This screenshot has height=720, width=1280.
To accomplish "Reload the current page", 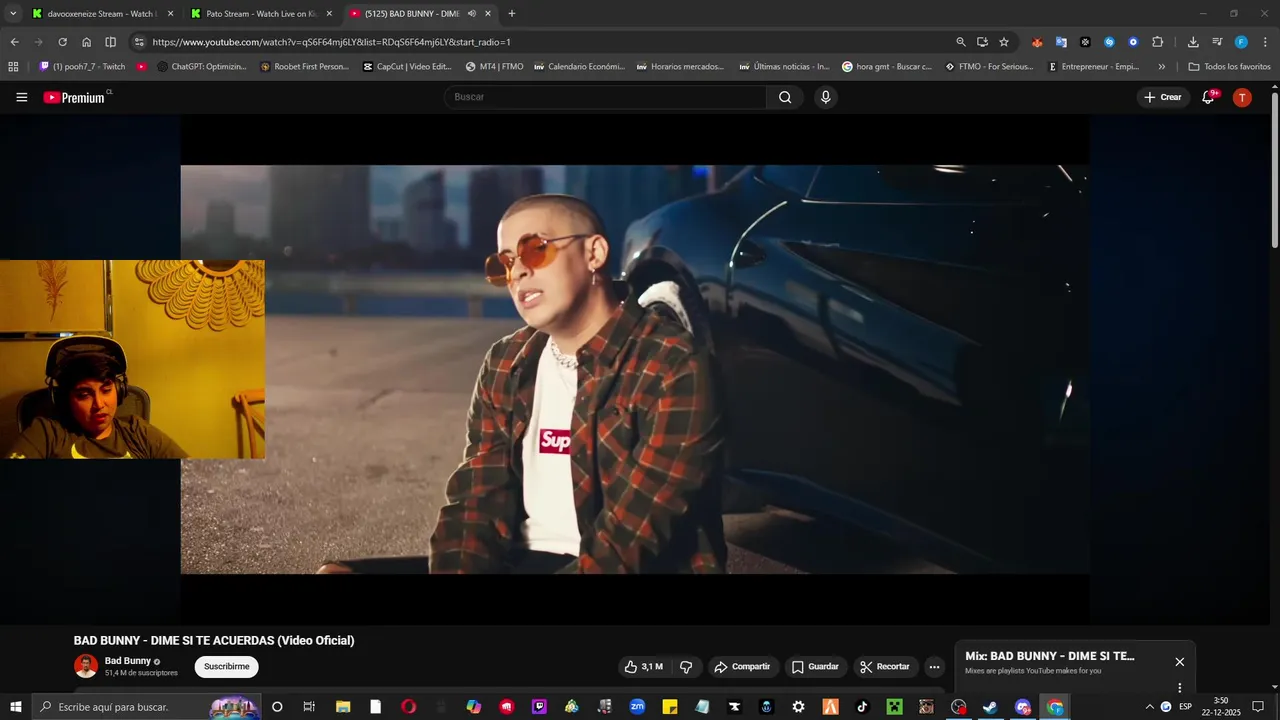I will click(62, 42).
